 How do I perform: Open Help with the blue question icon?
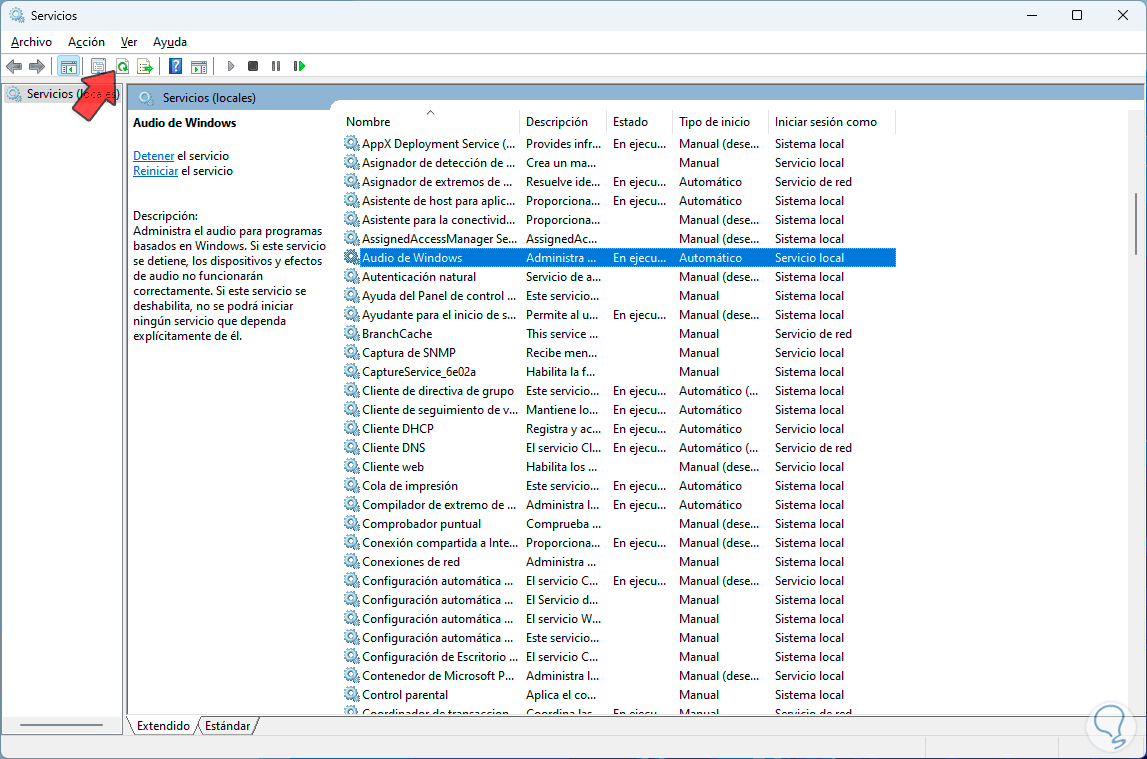click(176, 67)
